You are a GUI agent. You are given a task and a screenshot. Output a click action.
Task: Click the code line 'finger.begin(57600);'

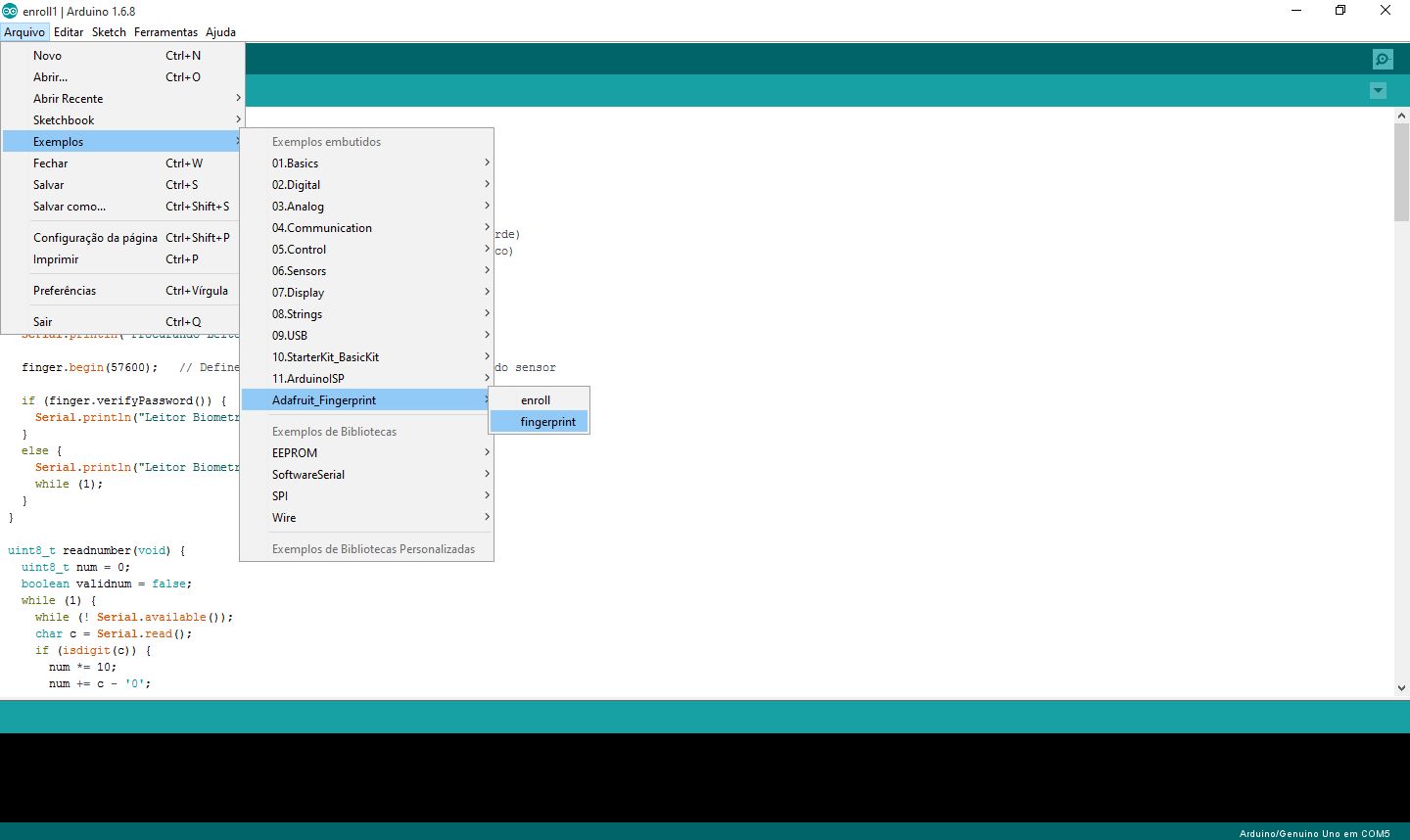click(x=89, y=367)
